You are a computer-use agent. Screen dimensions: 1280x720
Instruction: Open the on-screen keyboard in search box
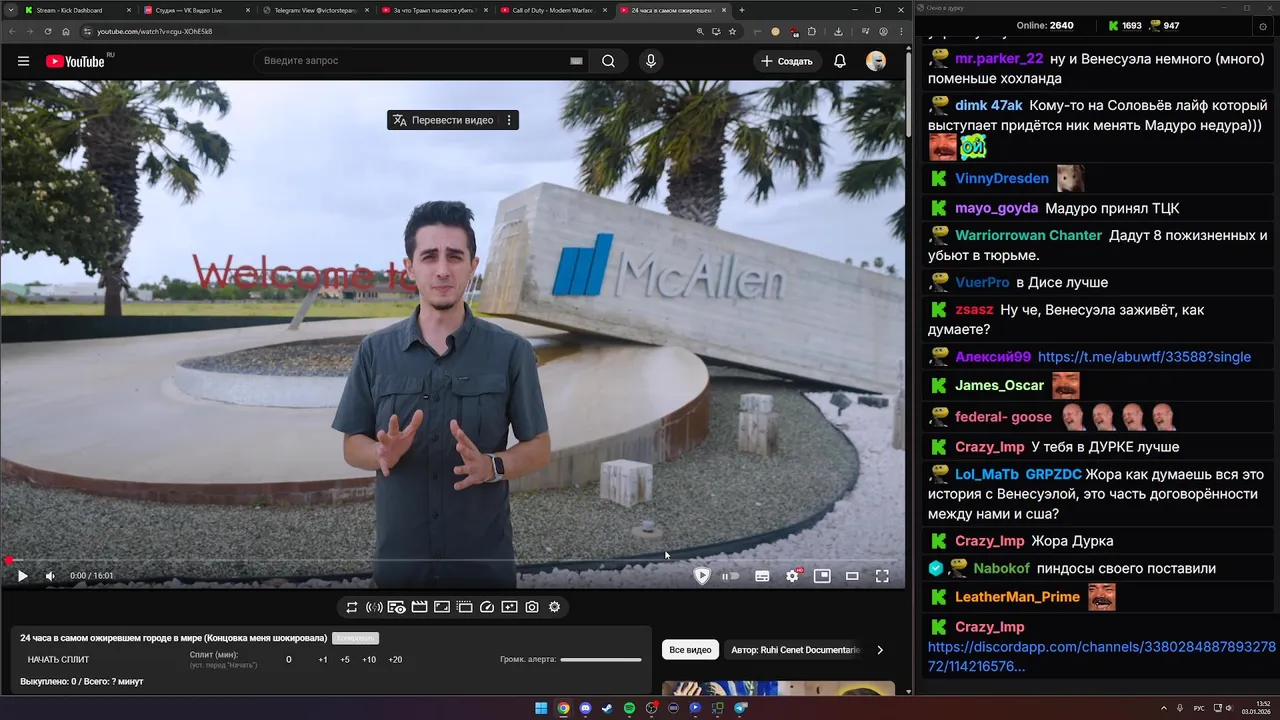coord(576,61)
